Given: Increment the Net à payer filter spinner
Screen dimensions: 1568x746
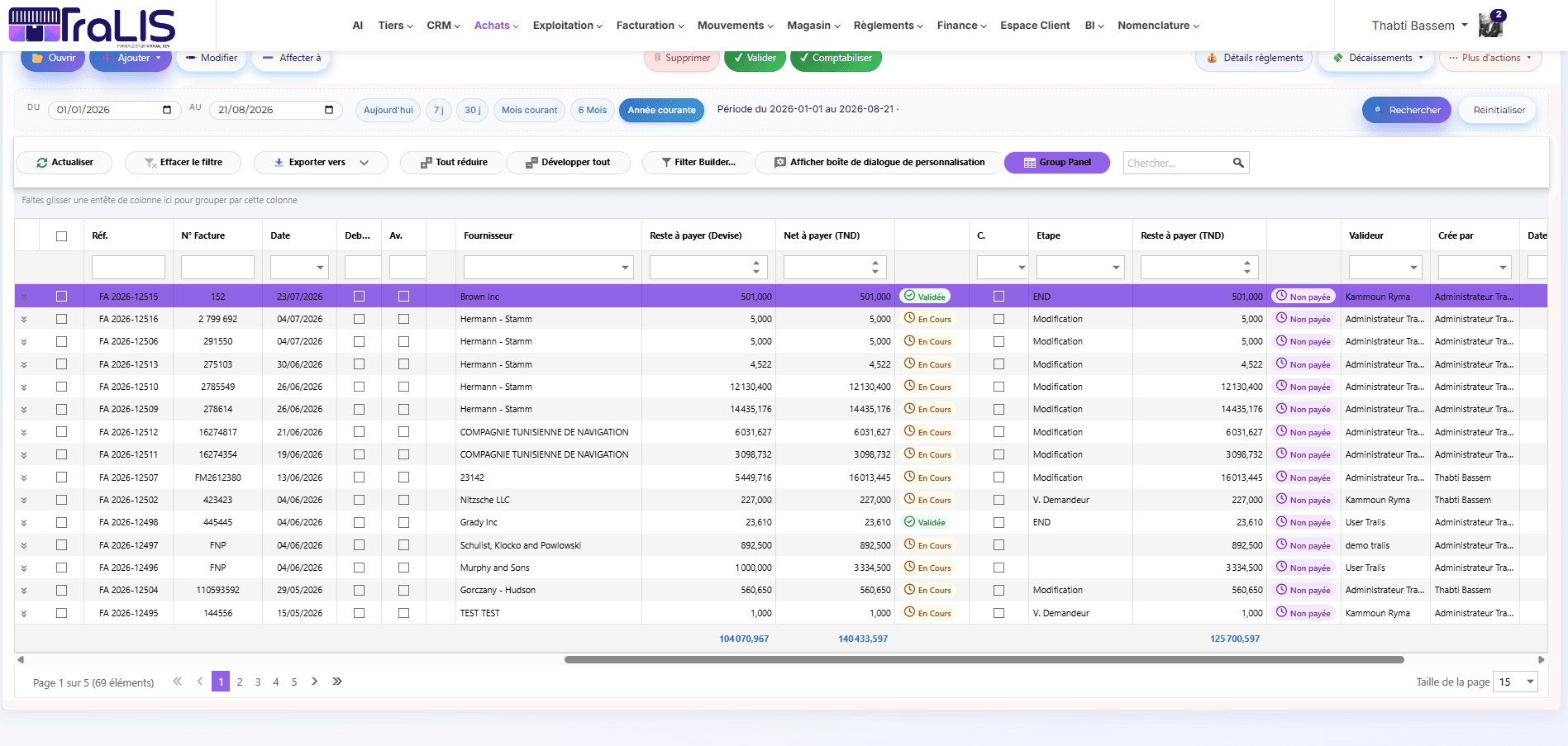Looking at the screenshot, I should 875,263.
